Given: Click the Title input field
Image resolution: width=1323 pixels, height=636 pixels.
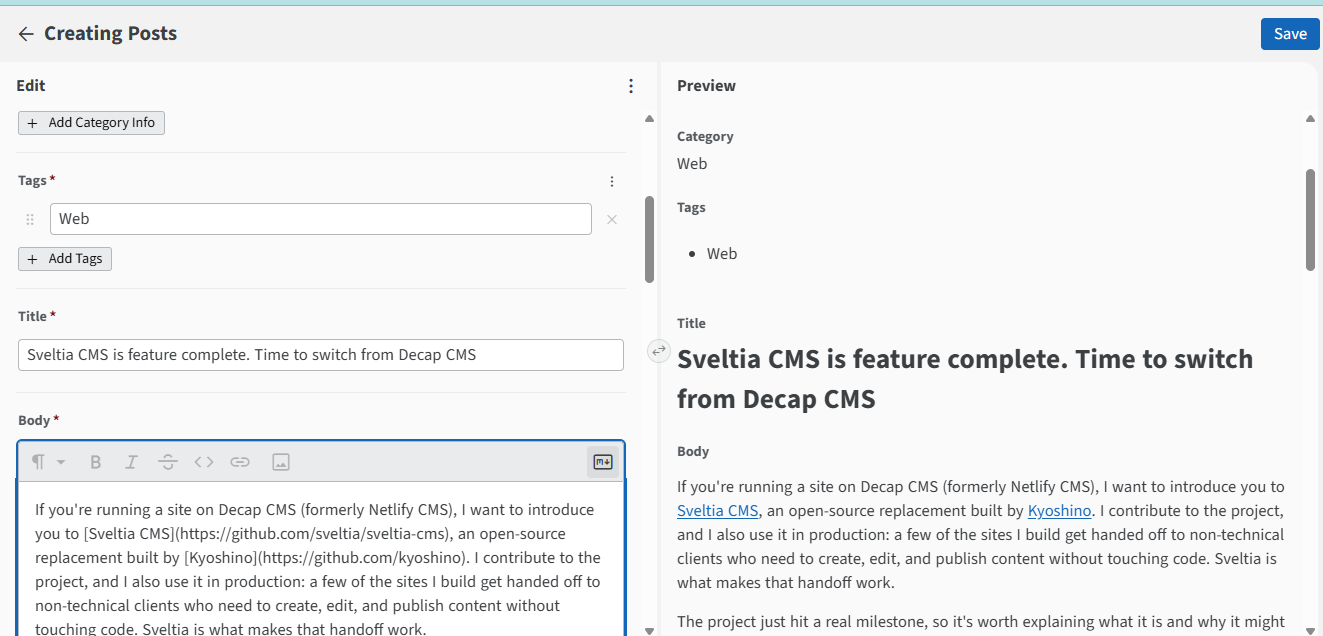Looking at the screenshot, I should pos(321,355).
